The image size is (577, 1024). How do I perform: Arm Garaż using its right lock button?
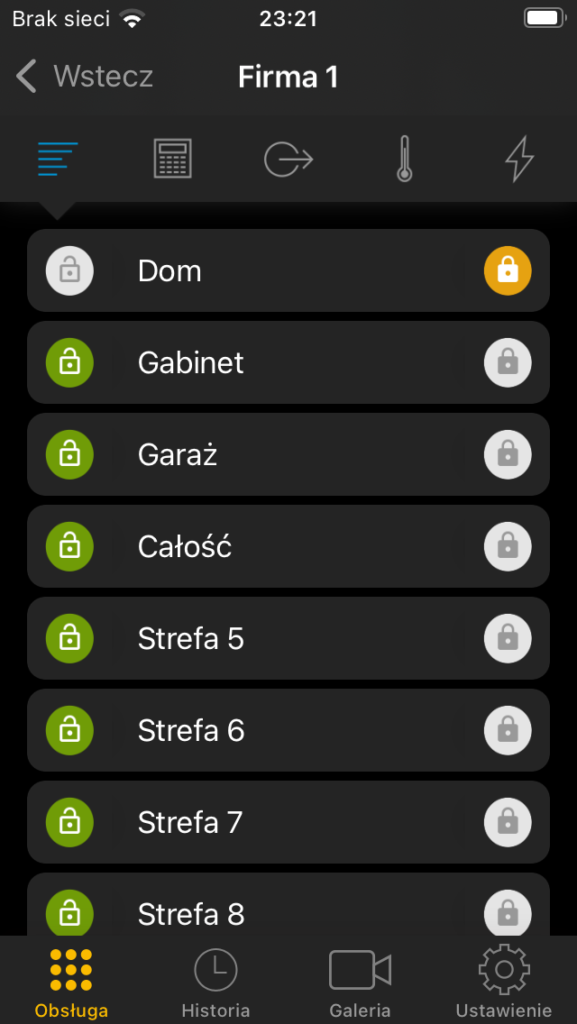coord(508,455)
